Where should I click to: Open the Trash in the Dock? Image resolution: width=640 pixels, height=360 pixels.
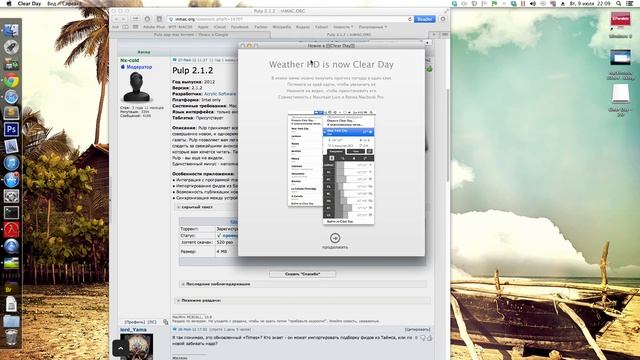tap(11, 337)
